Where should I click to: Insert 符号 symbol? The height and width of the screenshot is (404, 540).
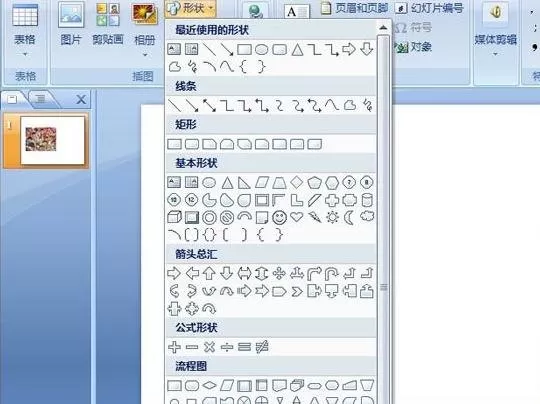[x=414, y=28]
